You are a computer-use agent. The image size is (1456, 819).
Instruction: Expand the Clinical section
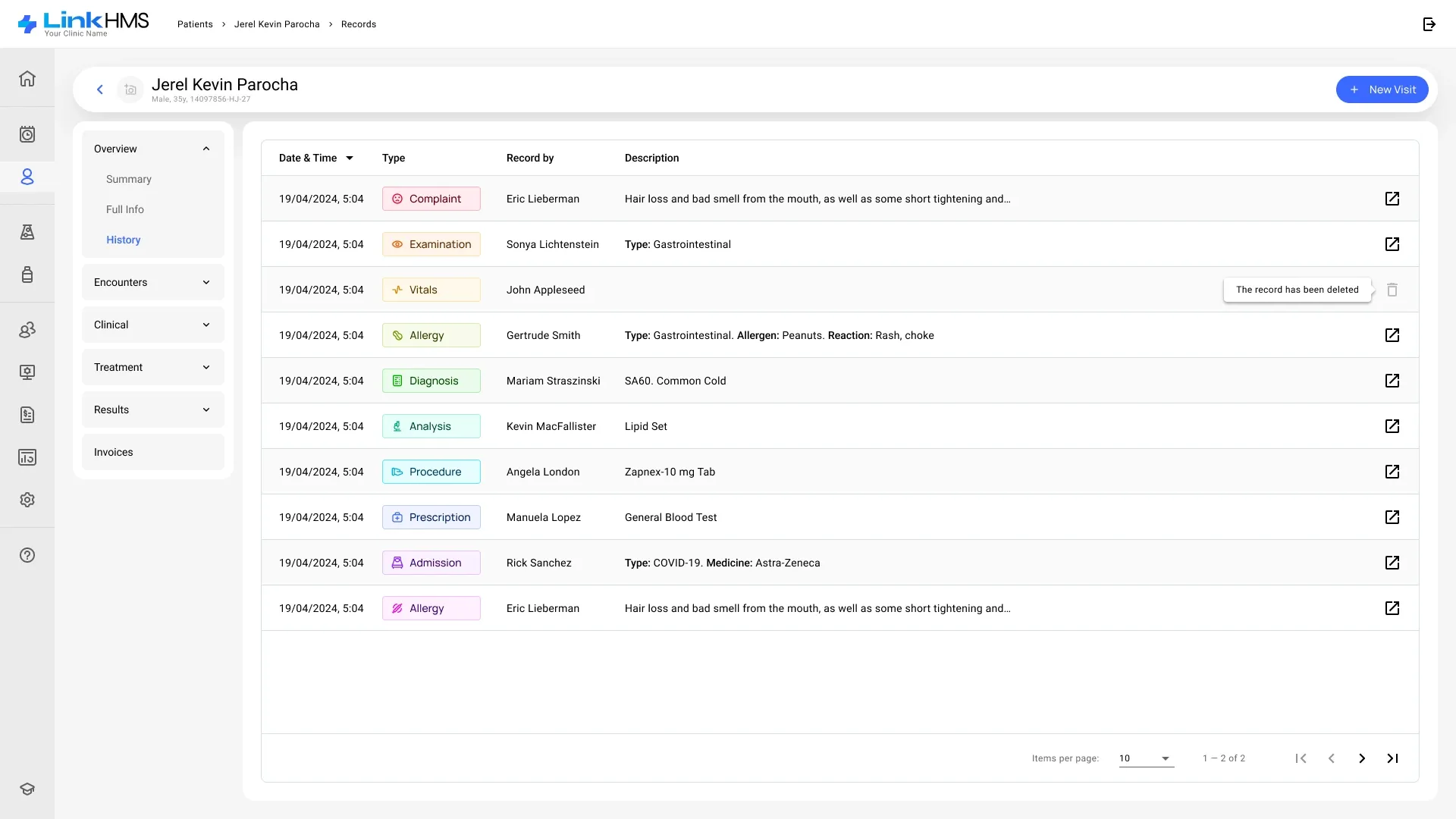click(x=153, y=325)
